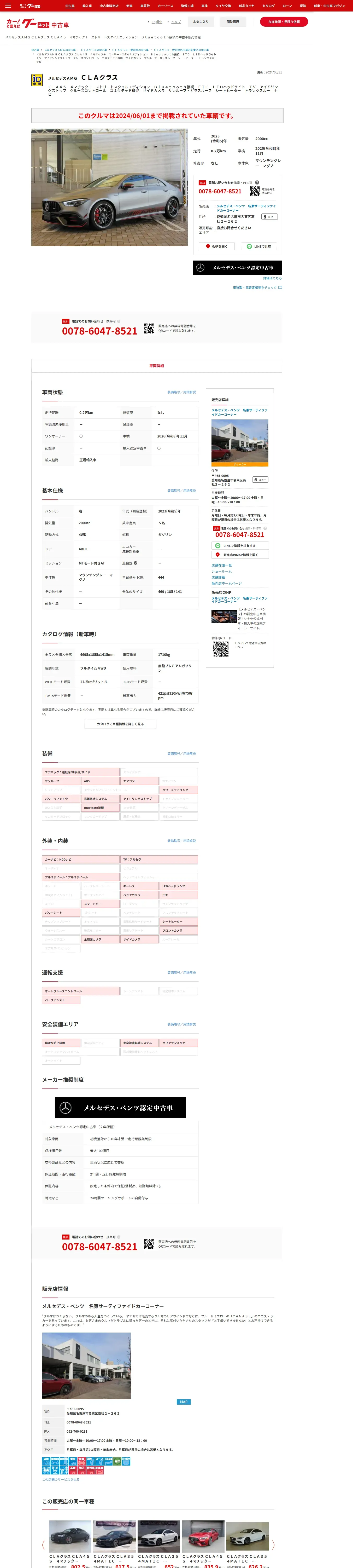Click 詳細はこちら link

[272, 278]
